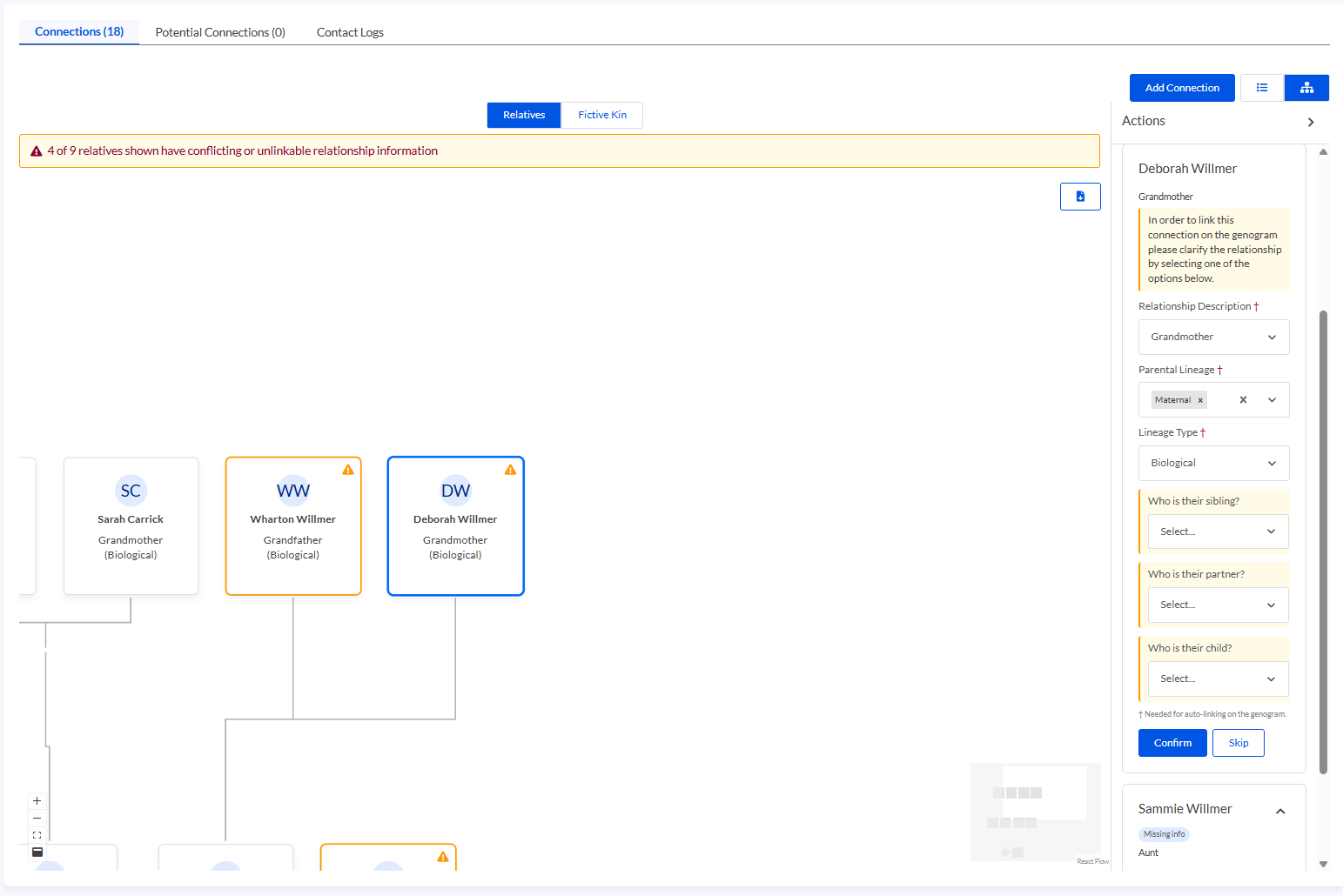Download genogram file icon

click(x=1080, y=197)
